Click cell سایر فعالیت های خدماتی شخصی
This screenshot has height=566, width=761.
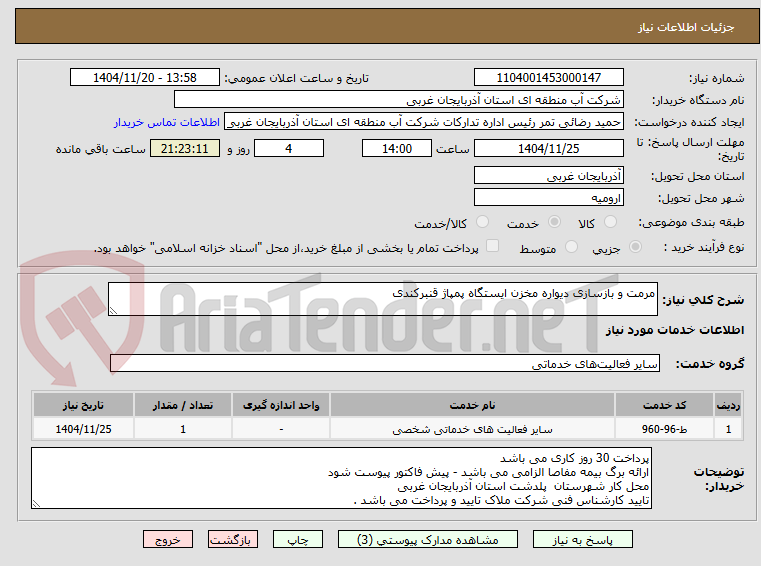(x=472, y=429)
